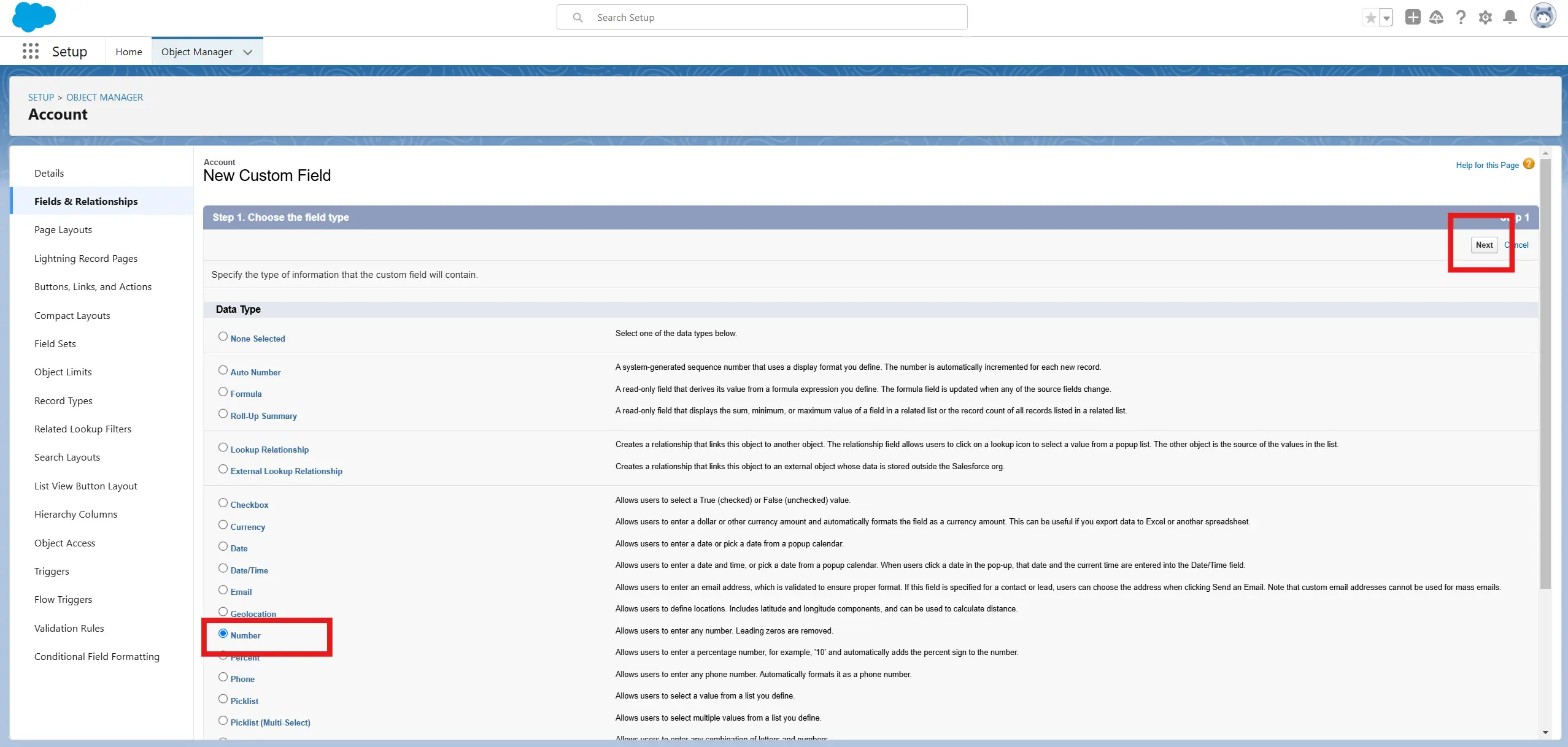The image size is (1568, 747).
Task: Open the Setup gear menu
Action: click(x=1485, y=17)
